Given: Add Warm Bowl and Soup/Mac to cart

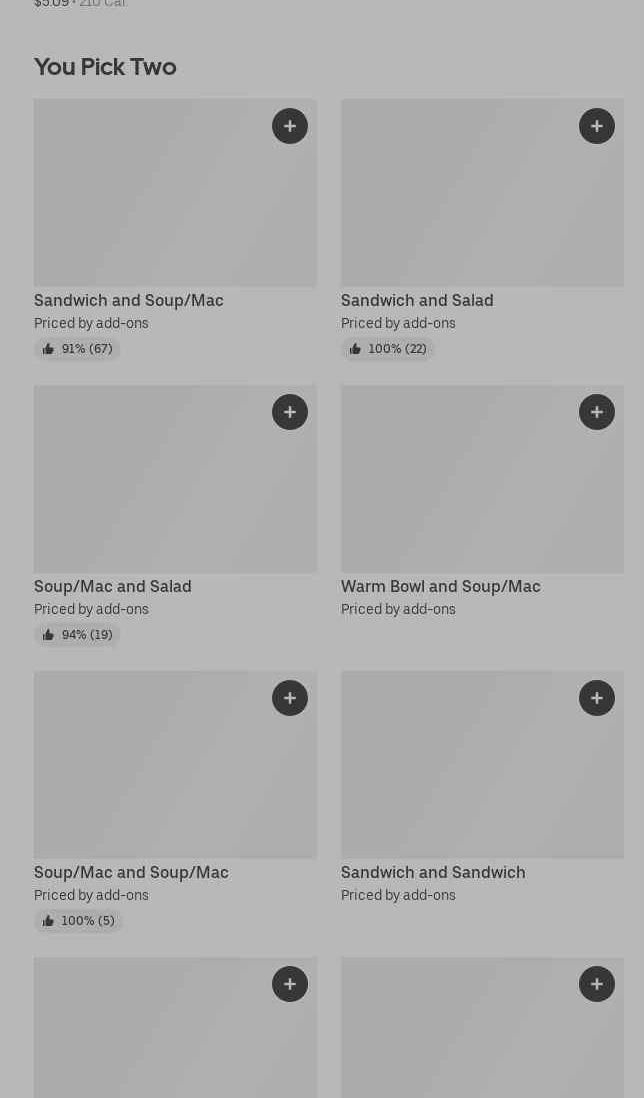Looking at the screenshot, I should pyautogui.click(x=597, y=412).
